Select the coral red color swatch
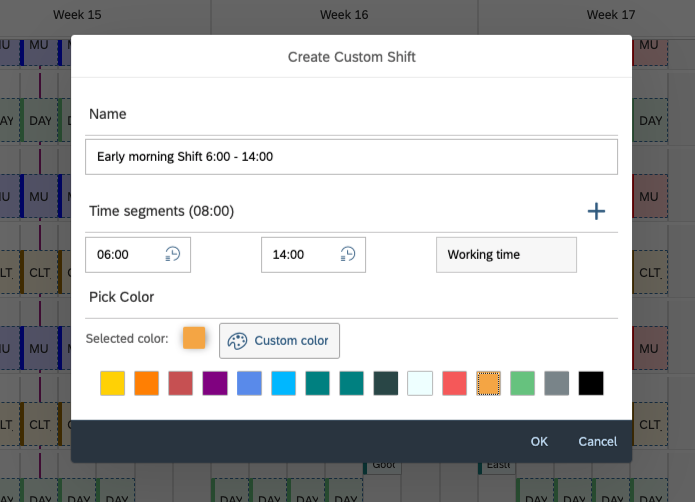This screenshot has width=695, height=502. tap(454, 384)
